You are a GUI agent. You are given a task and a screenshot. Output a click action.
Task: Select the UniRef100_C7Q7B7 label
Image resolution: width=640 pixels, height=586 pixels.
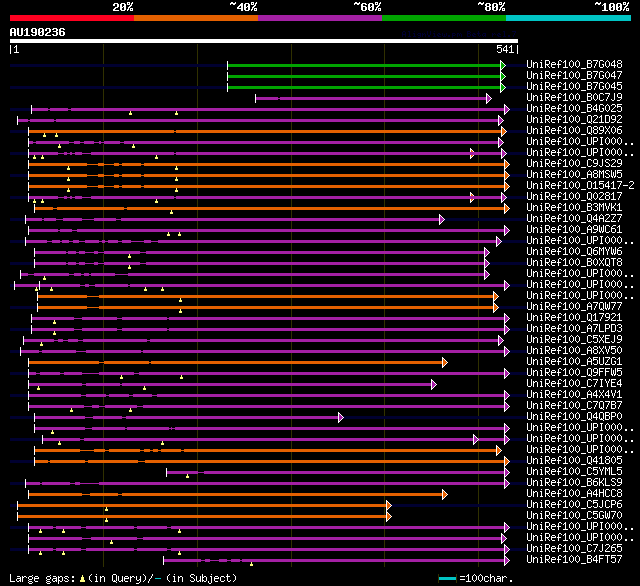[x=574, y=405]
